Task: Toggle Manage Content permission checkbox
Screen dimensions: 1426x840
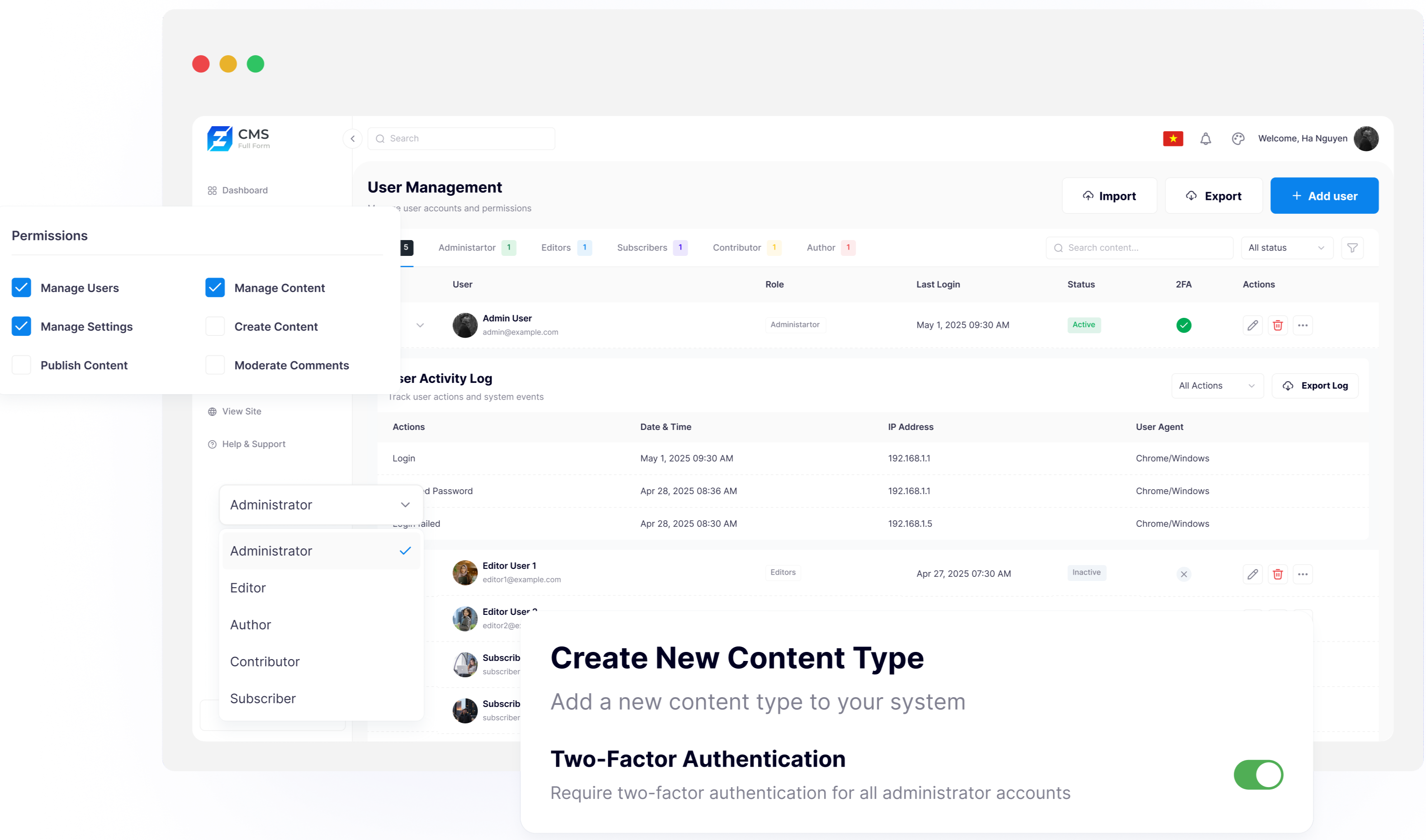Action: click(x=215, y=288)
